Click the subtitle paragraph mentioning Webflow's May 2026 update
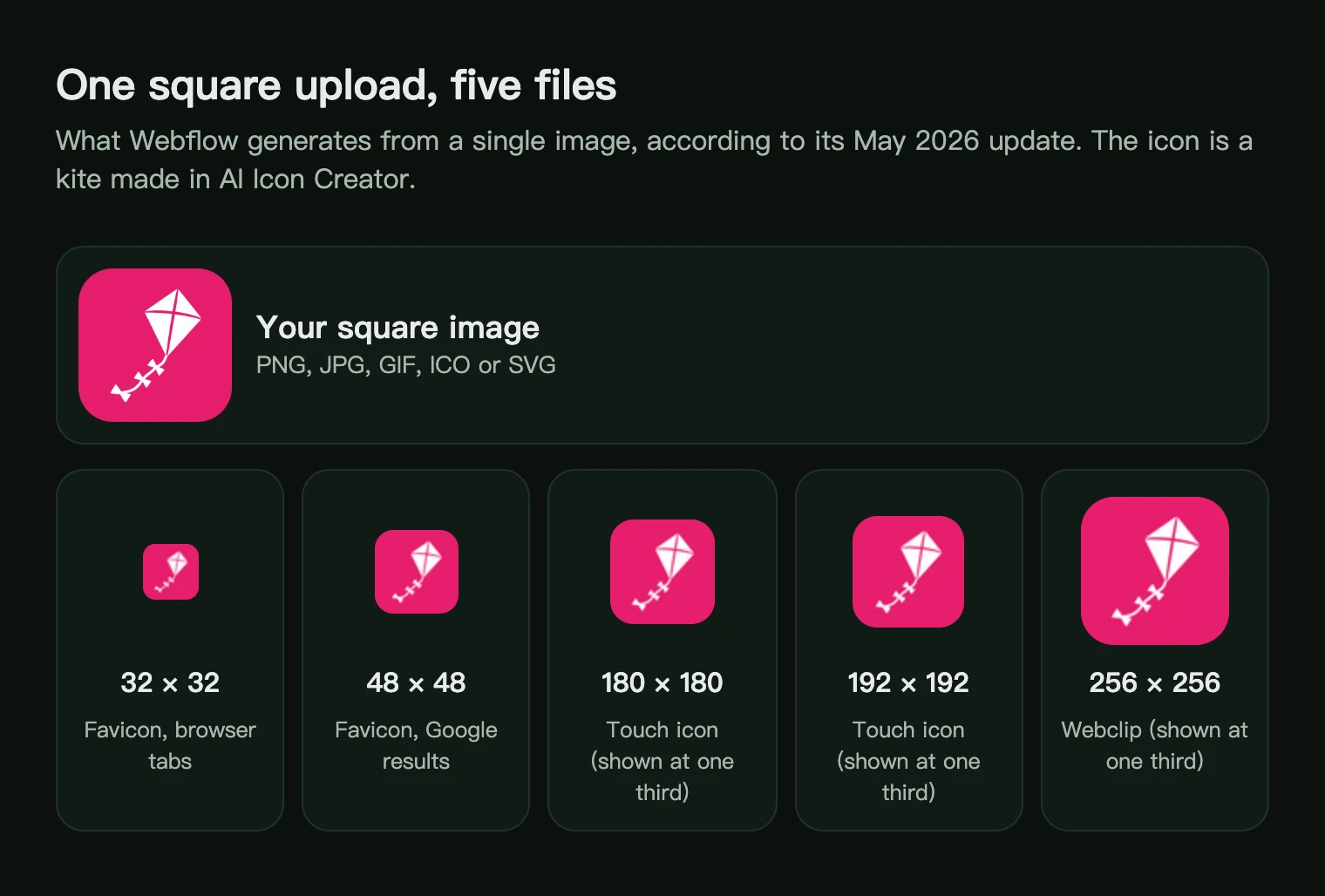 point(654,160)
